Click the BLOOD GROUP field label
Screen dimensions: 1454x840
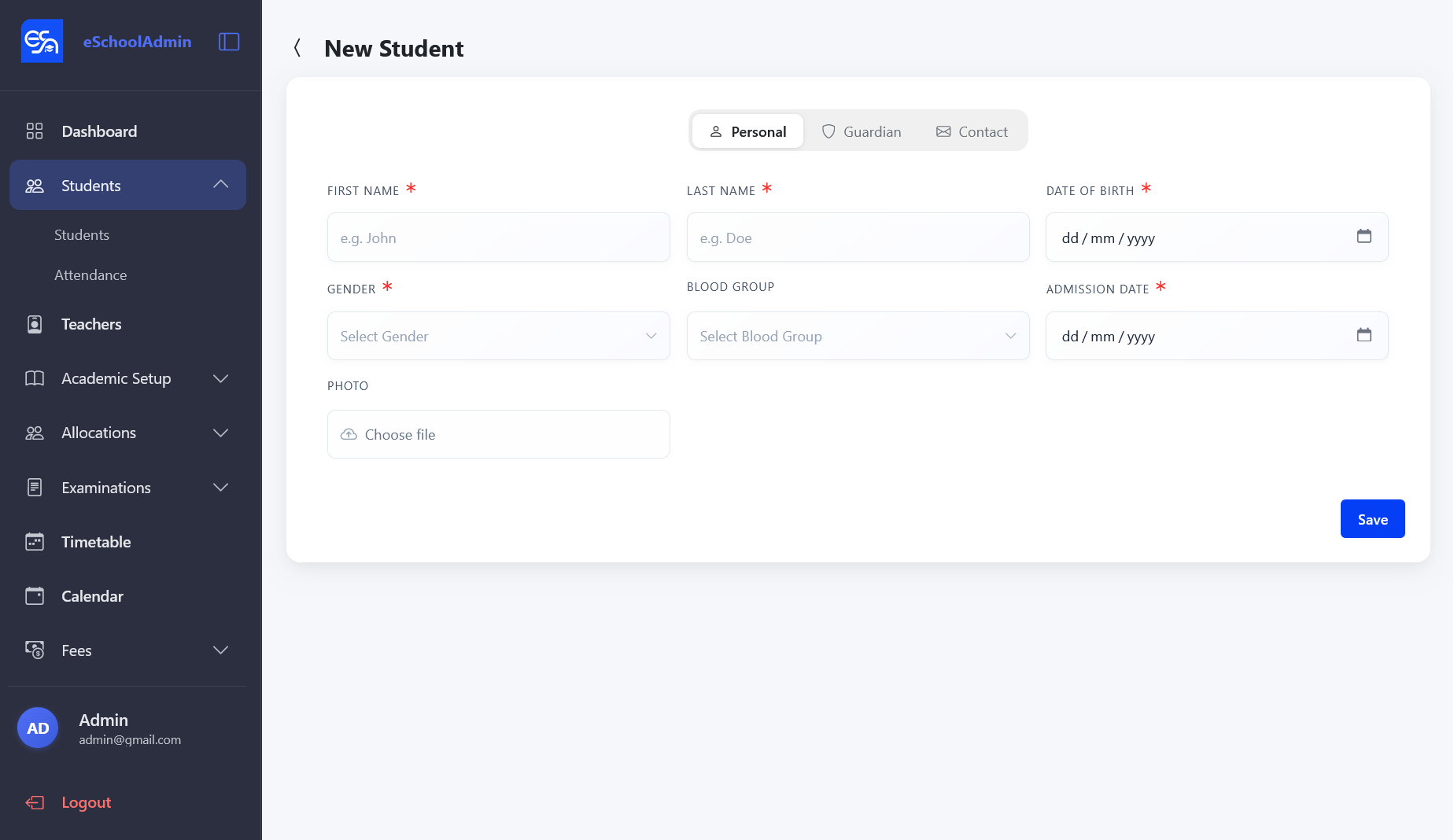pos(730,287)
